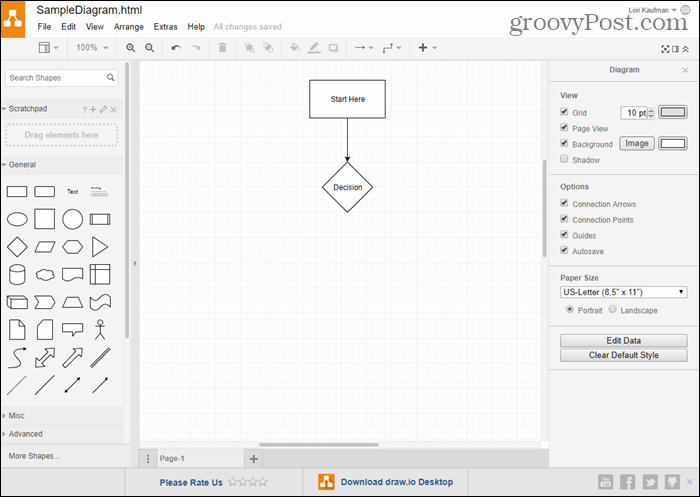Choose the callout speech bubble shape
Screen dimensions: 700x497
click(x=72, y=330)
